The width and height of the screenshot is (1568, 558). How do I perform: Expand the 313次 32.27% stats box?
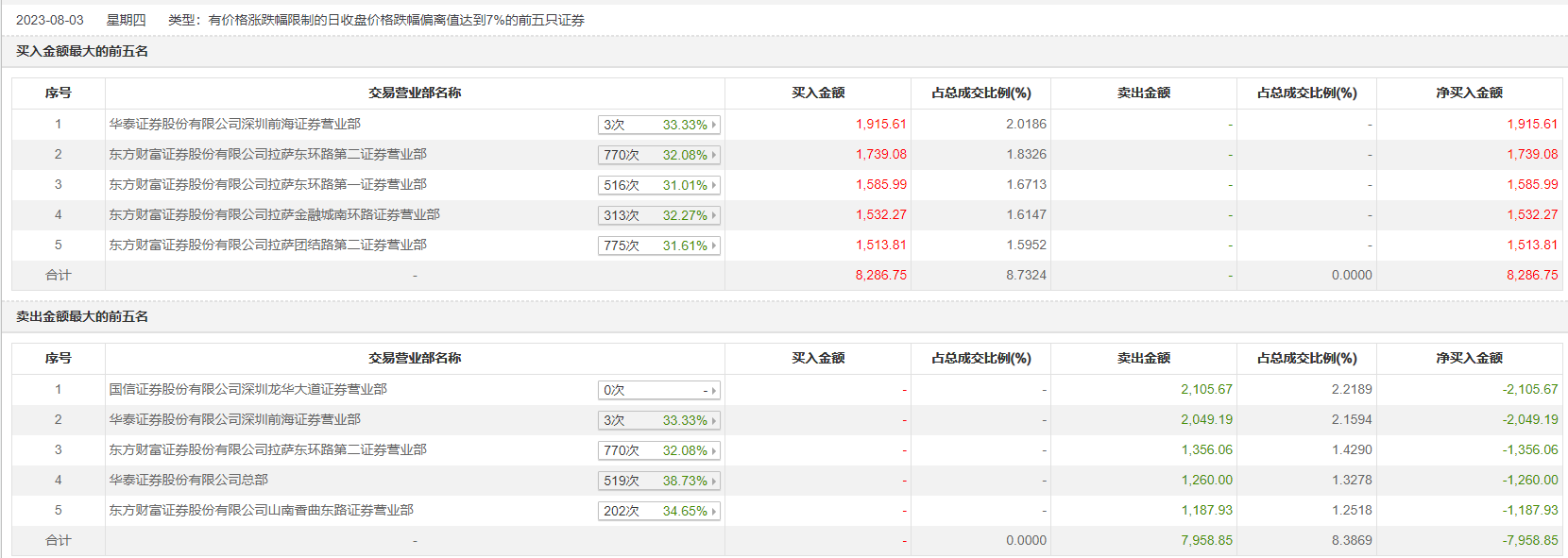click(659, 215)
